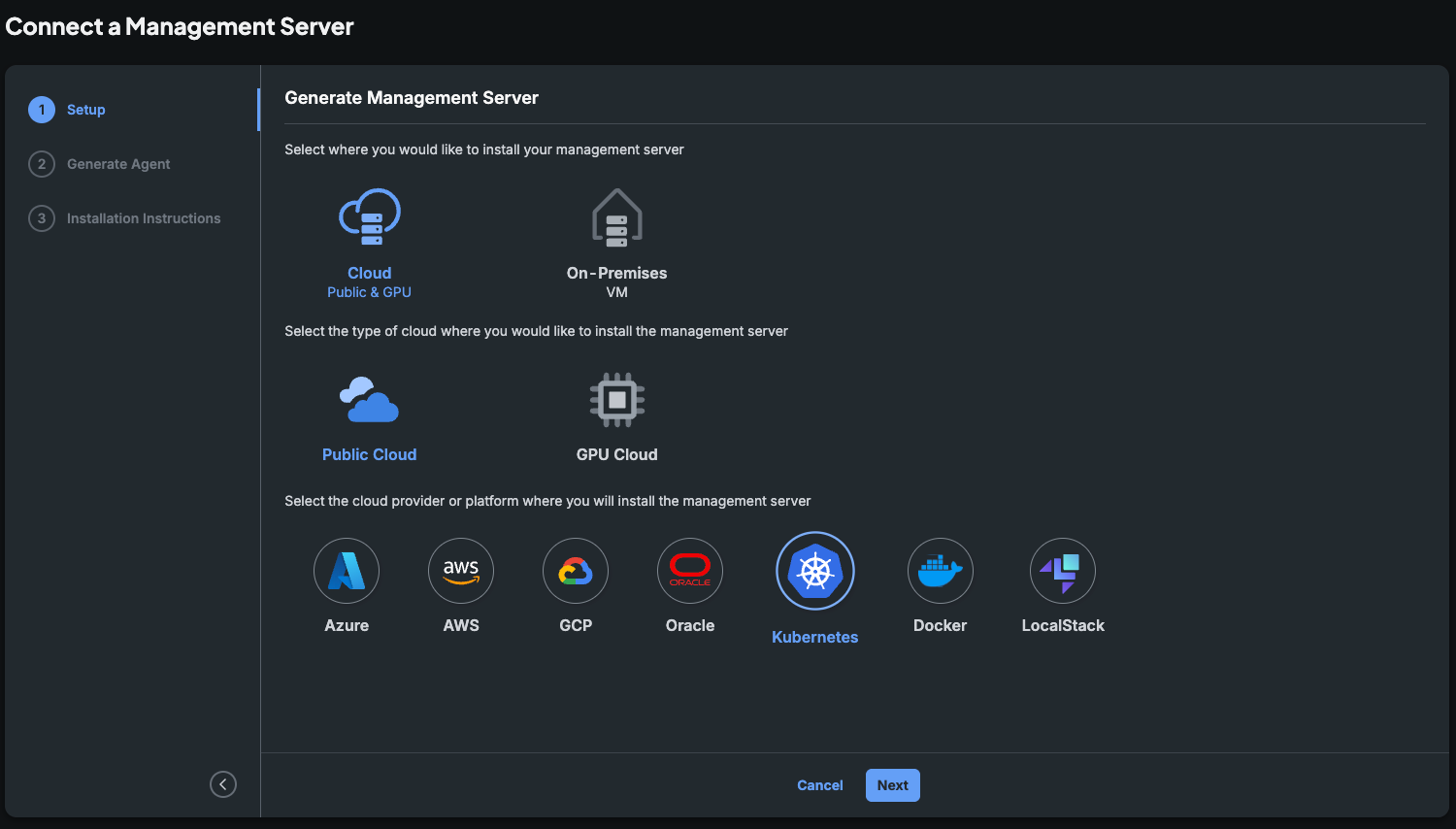Click the Cancel link
Screen dimensions: 1456x829
[x=820, y=785]
